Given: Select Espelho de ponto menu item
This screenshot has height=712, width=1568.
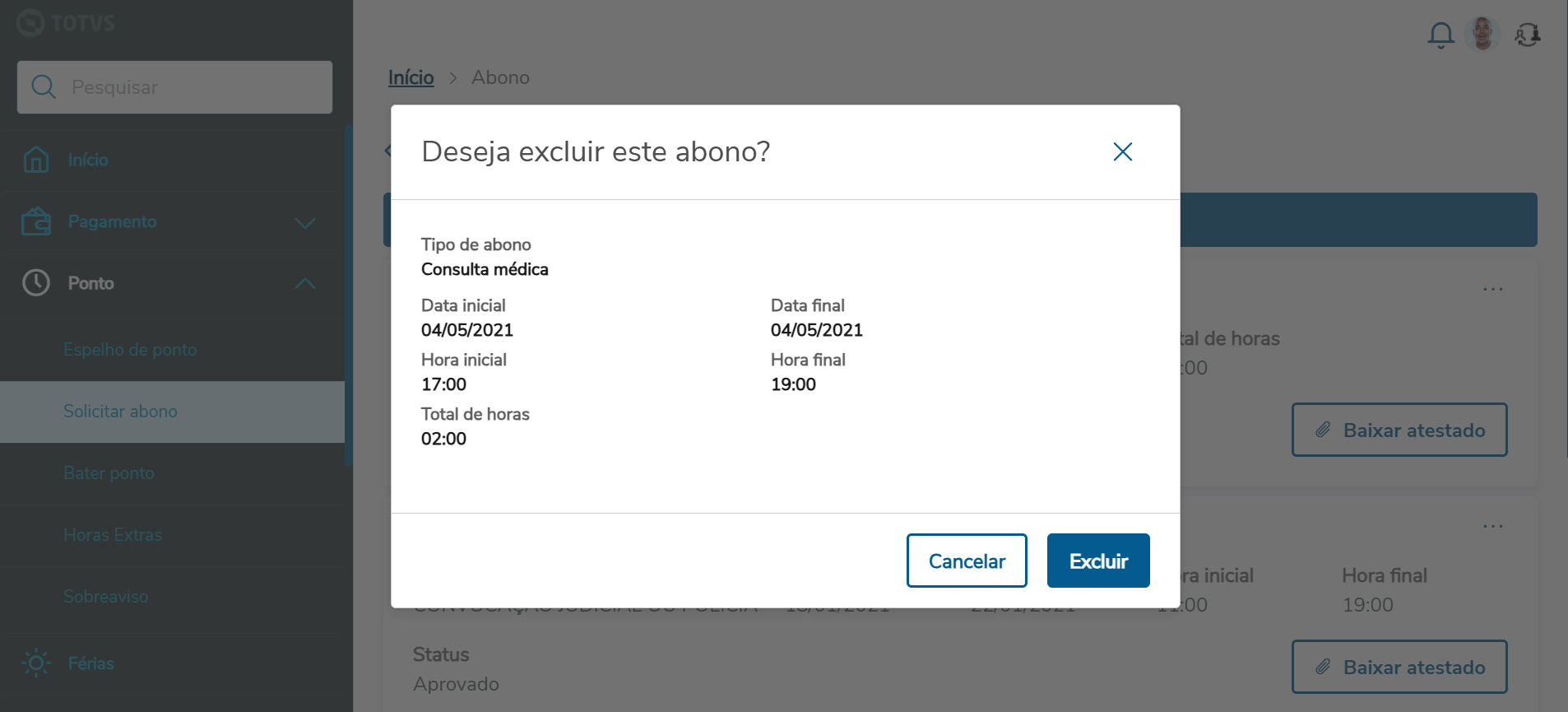Looking at the screenshot, I should pyautogui.click(x=130, y=350).
